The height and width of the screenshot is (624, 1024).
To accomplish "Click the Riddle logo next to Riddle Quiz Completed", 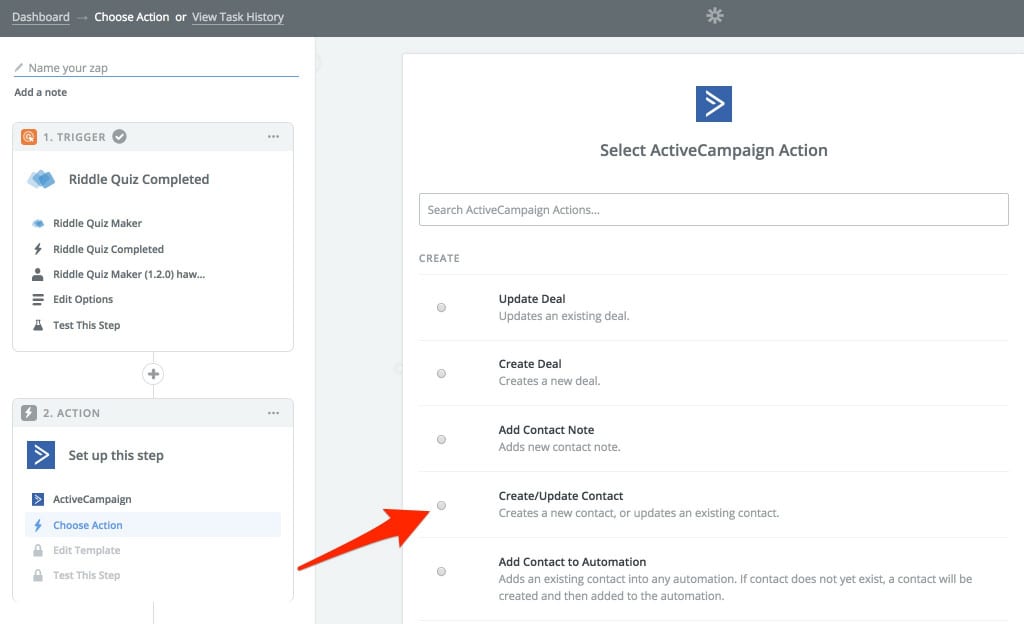I will point(41,179).
